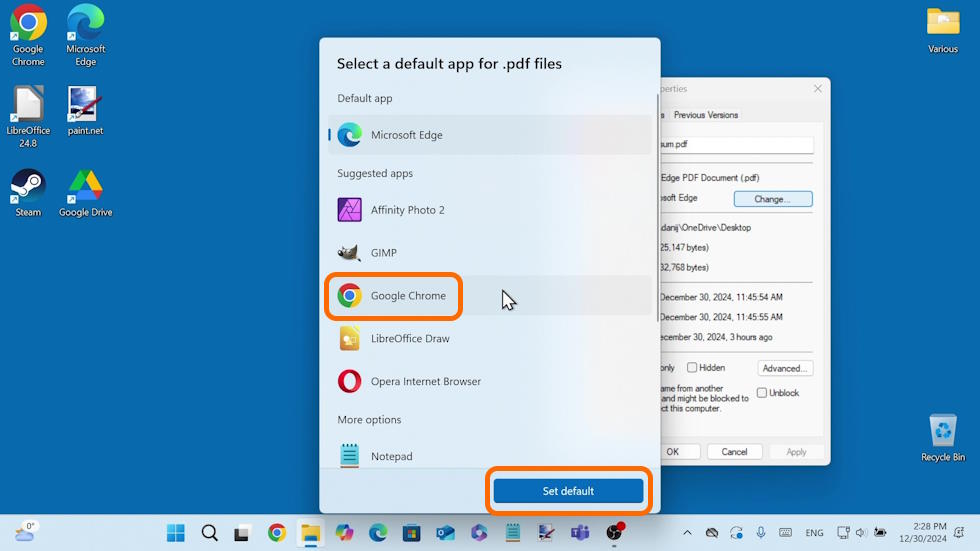Open Task View from the taskbar
Viewport: 980px width, 551px height.
[x=242, y=533]
